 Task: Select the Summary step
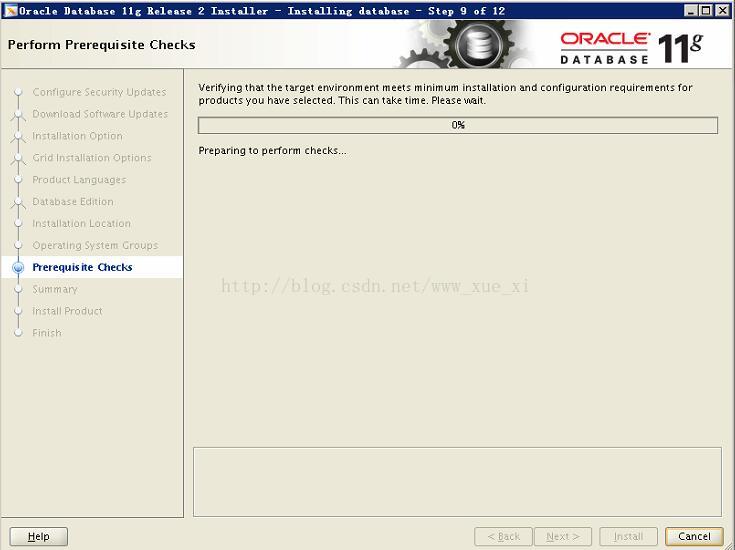pyautogui.click(x=55, y=289)
